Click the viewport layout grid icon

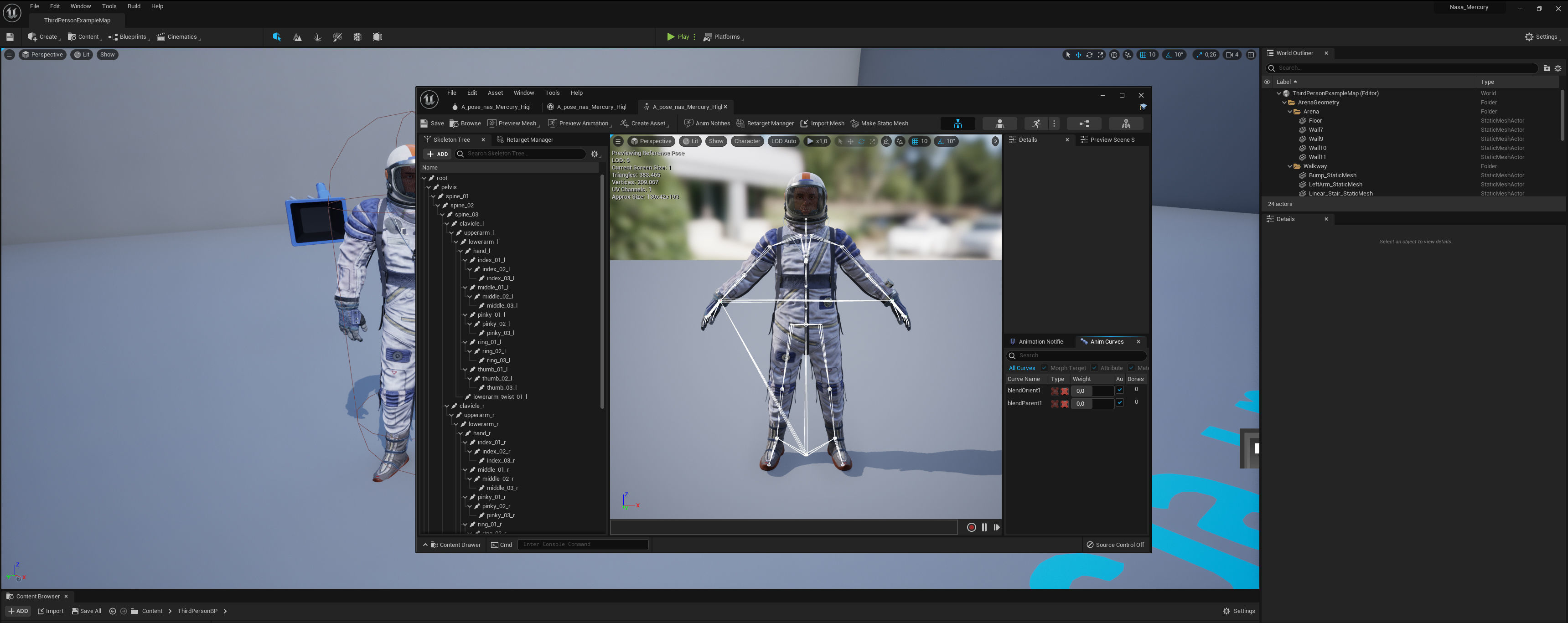(1251, 55)
